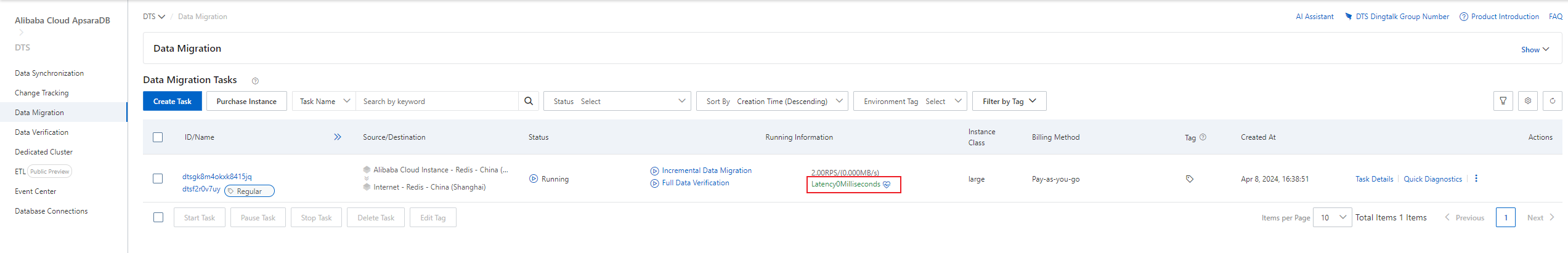Image resolution: width=1568 pixels, height=253 pixels.
Task: Expand the Filter by Tag dropdown
Action: (1009, 101)
